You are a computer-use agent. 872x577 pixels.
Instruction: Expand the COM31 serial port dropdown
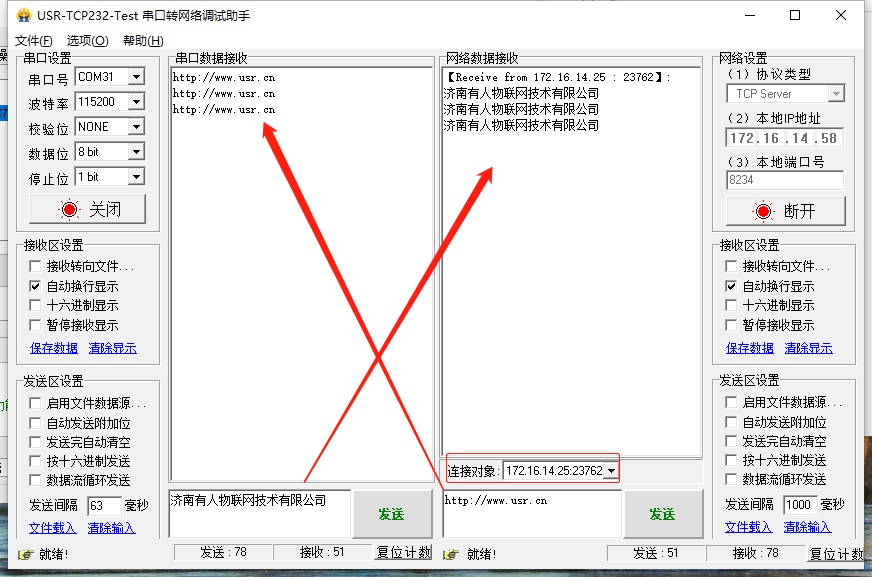coord(136,77)
